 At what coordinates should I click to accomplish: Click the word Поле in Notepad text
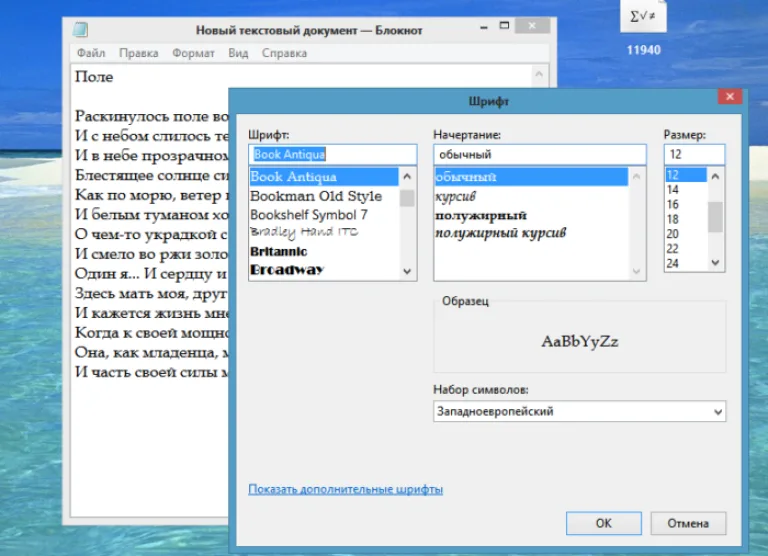(x=94, y=77)
